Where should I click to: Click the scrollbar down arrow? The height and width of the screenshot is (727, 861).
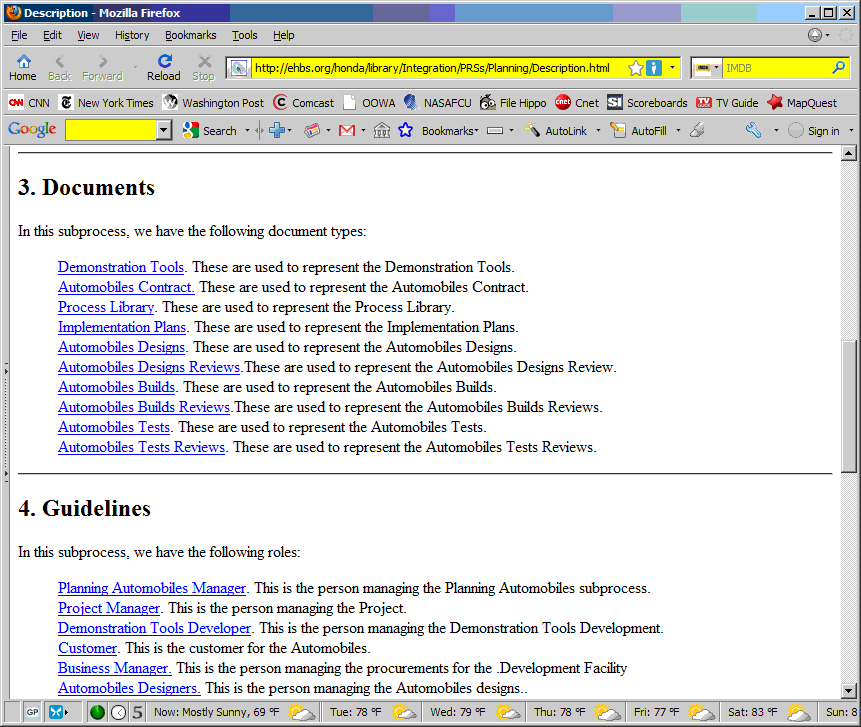(849, 690)
